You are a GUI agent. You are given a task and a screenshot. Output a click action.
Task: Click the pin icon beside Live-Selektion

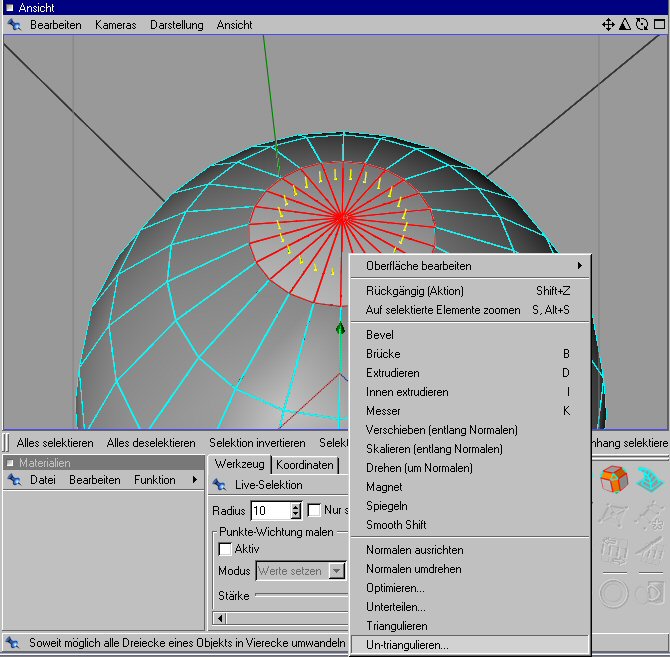pyautogui.click(x=219, y=485)
